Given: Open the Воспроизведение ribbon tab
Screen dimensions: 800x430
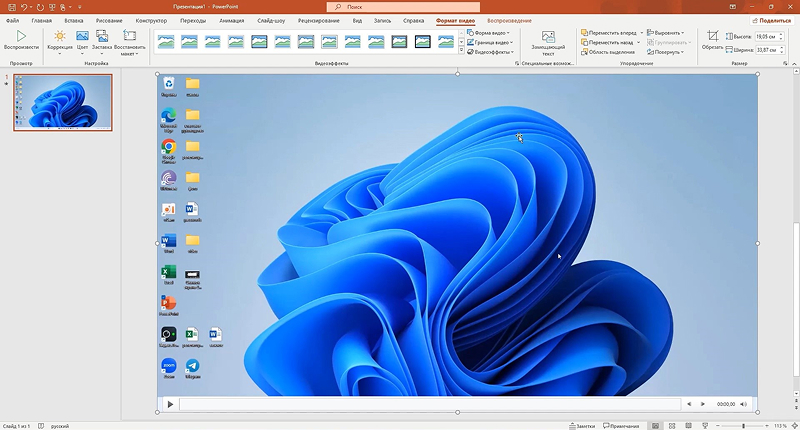Looking at the screenshot, I should click(x=509, y=21).
